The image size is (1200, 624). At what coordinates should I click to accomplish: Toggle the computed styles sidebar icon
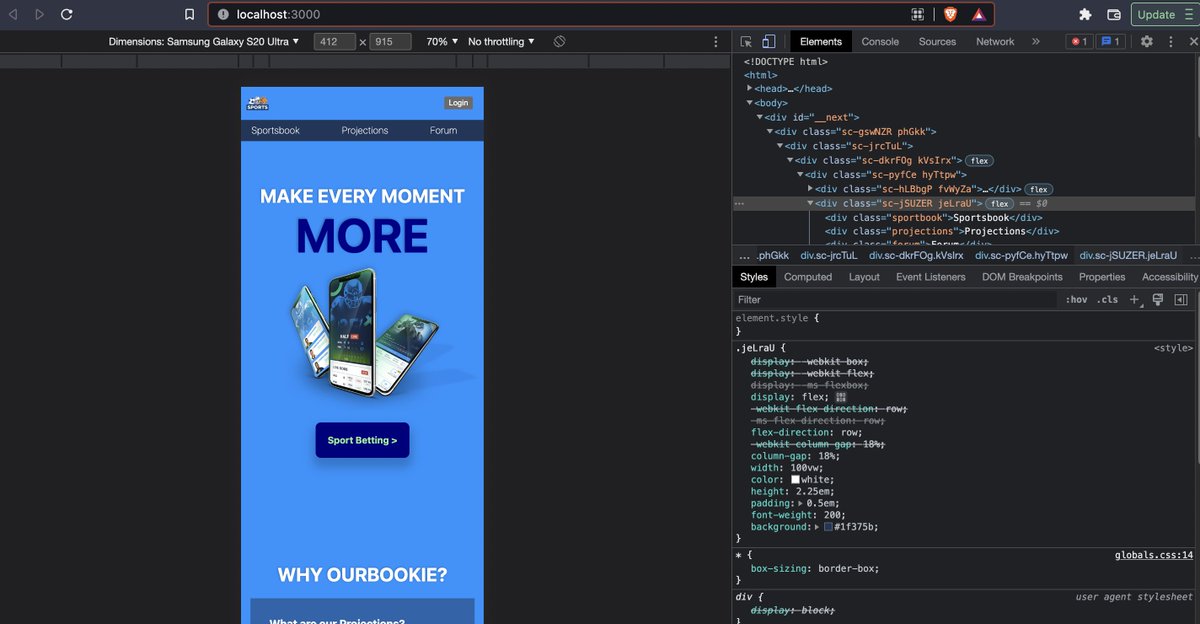pos(1181,299)
